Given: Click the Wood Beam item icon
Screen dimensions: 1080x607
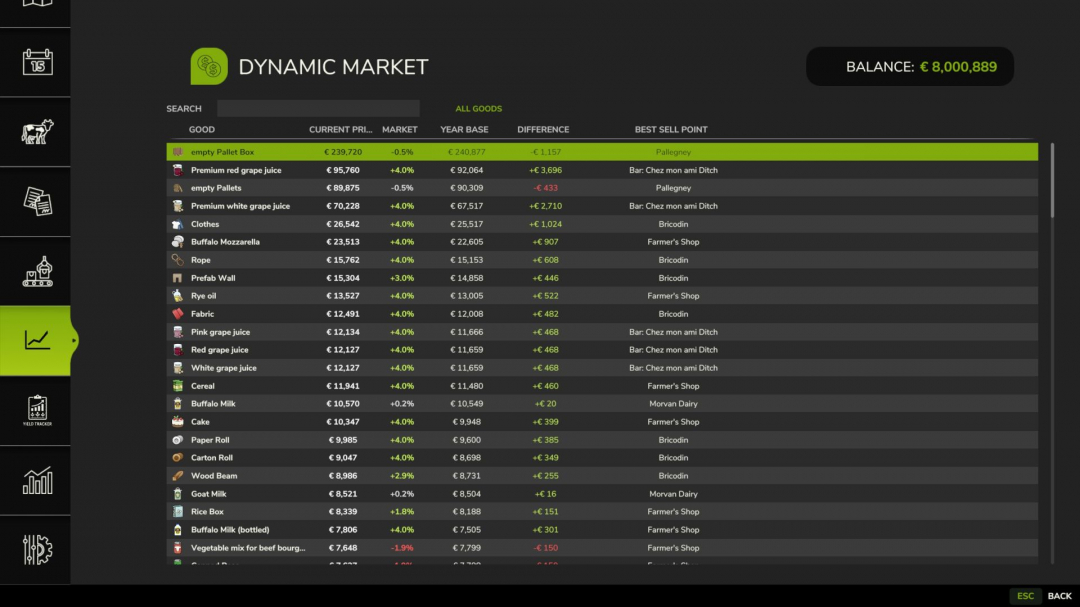Looking at the screenshot, I should click(178, 475).
